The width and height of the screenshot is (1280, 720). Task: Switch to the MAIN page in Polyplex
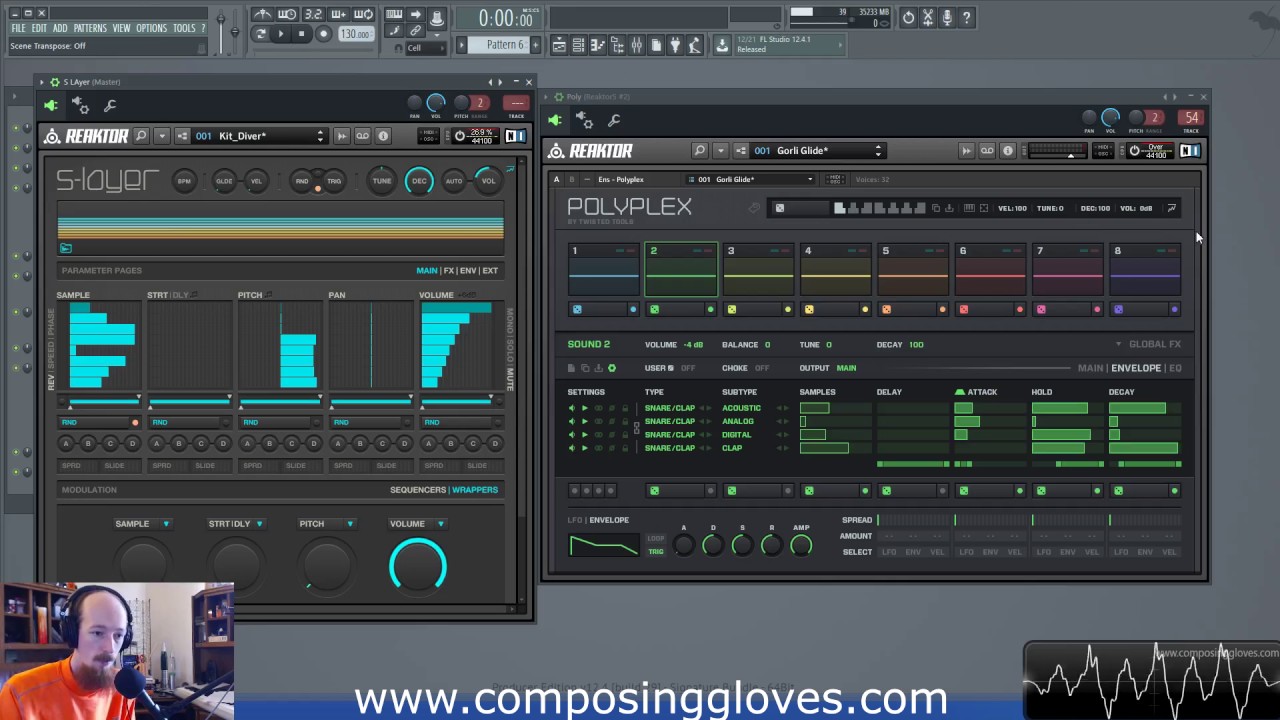coord(1090,368)
